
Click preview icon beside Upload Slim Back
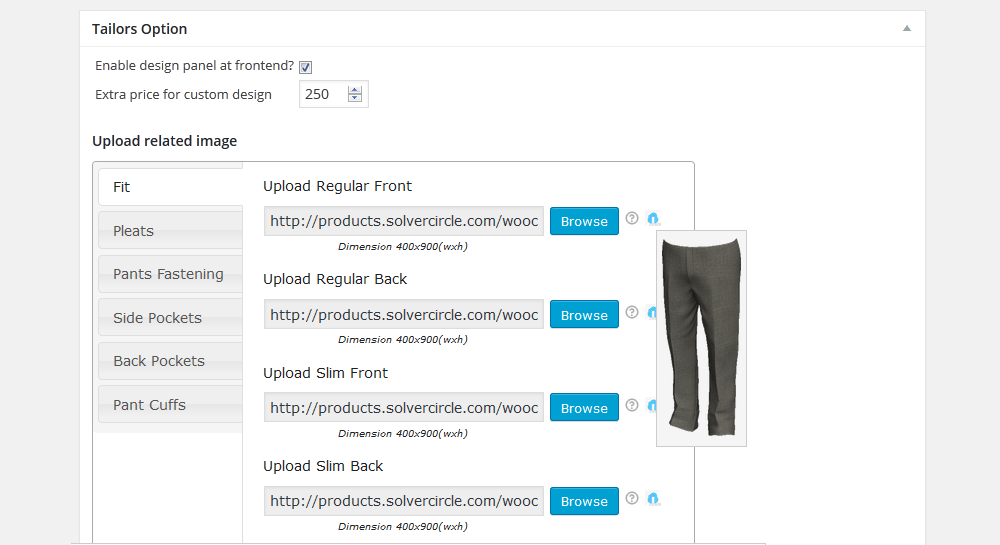coord(653,498)
